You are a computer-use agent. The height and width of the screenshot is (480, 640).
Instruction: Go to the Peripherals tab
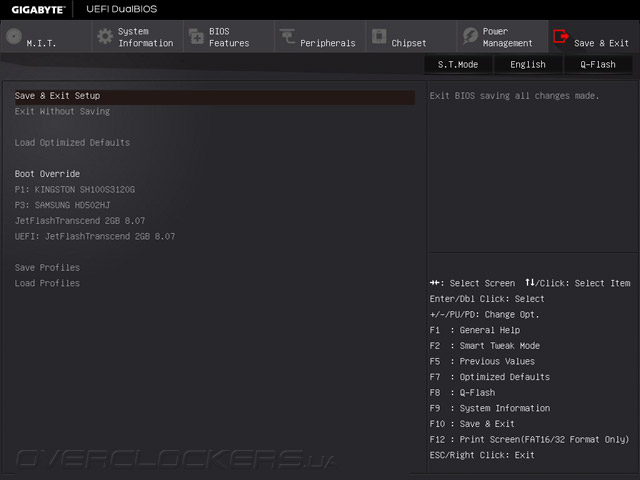(320, 36)
